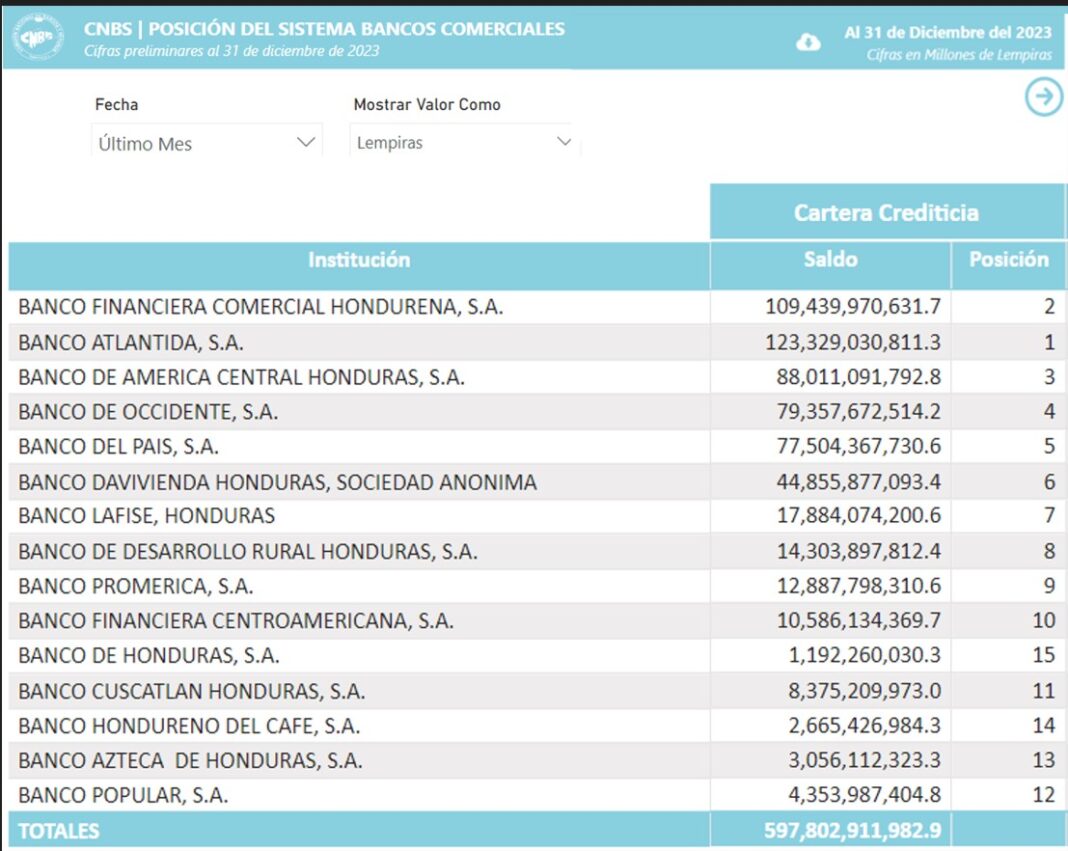Select BANCO FINANCIERA COMERCIAL HONDURENA row

click(260, 307)
